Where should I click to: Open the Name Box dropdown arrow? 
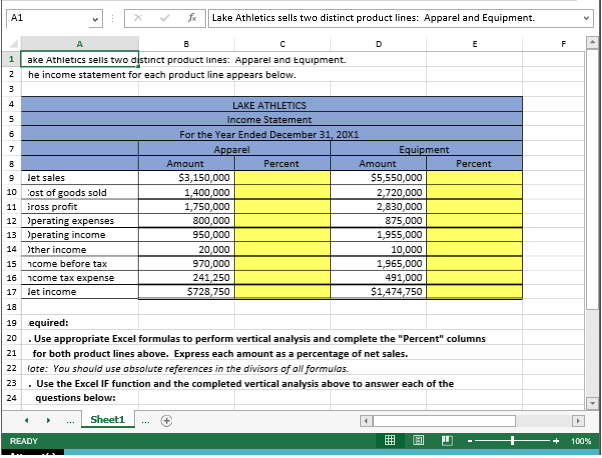[x=96, y=19]
